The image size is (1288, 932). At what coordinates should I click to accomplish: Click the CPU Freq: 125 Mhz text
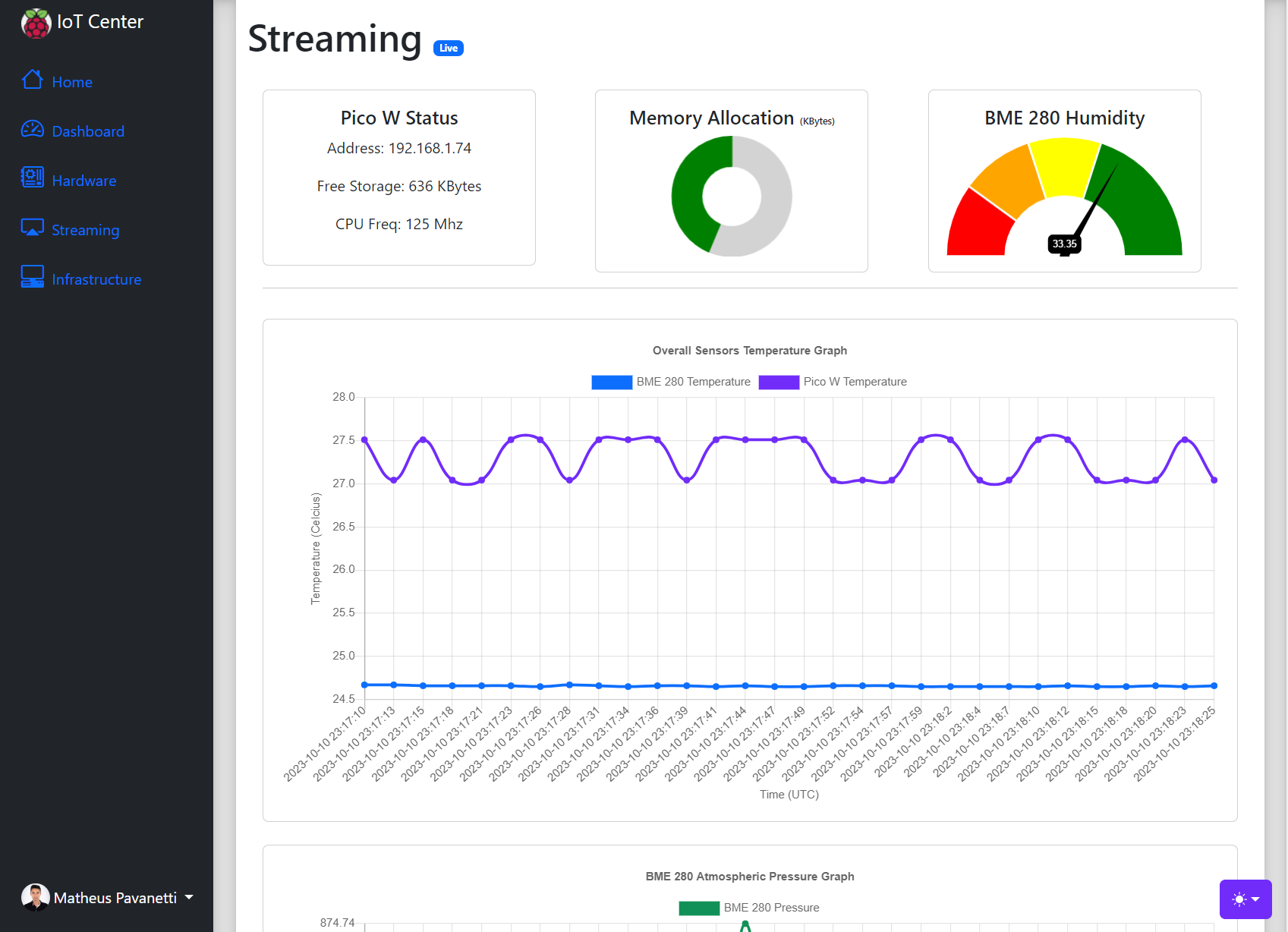click(399, 224)
